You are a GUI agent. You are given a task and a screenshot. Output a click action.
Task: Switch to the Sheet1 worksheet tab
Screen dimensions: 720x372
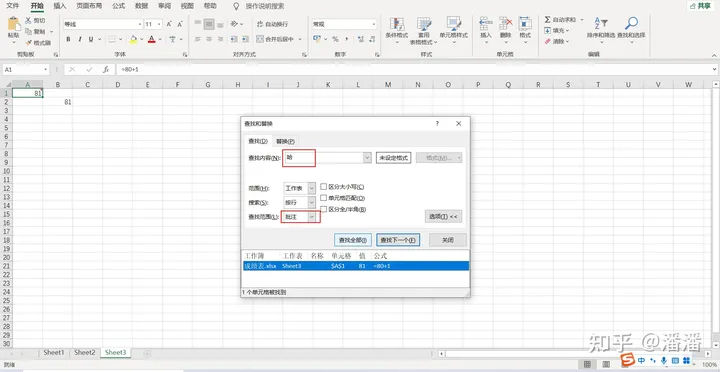[54, 353]
